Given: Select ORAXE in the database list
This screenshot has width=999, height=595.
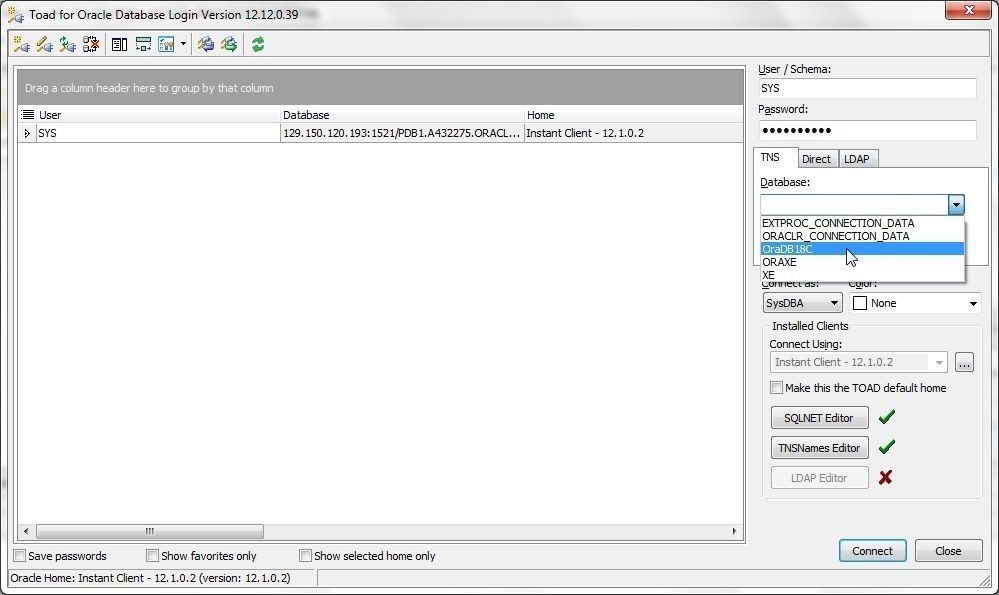Looking at the screenshot, I should [863, 262].
